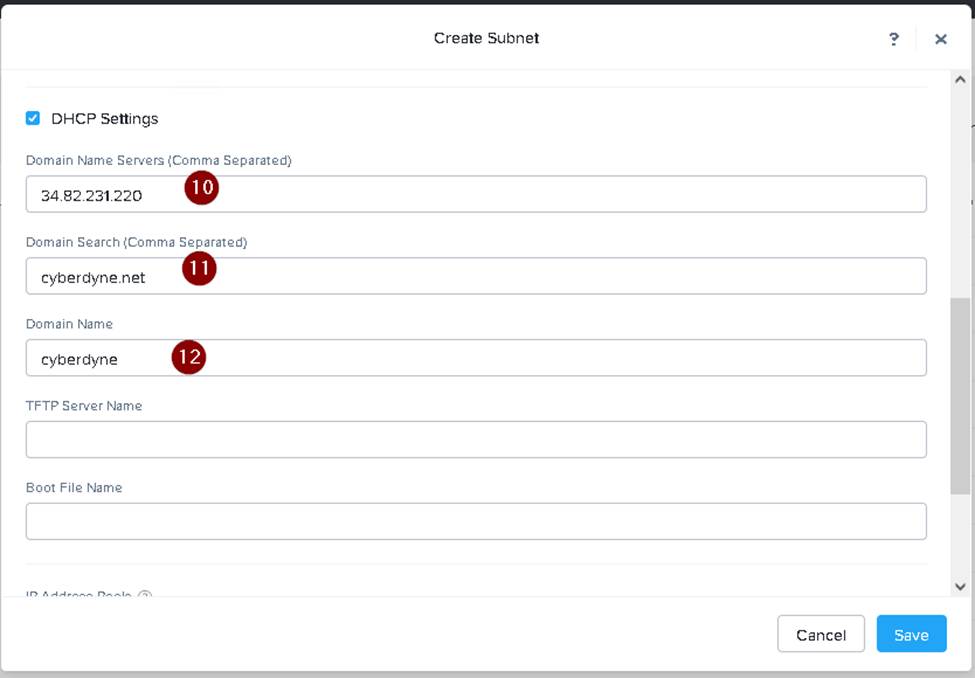Click the Boot File Name label
This screenshot has height=678, width=975.
[74, 488]
